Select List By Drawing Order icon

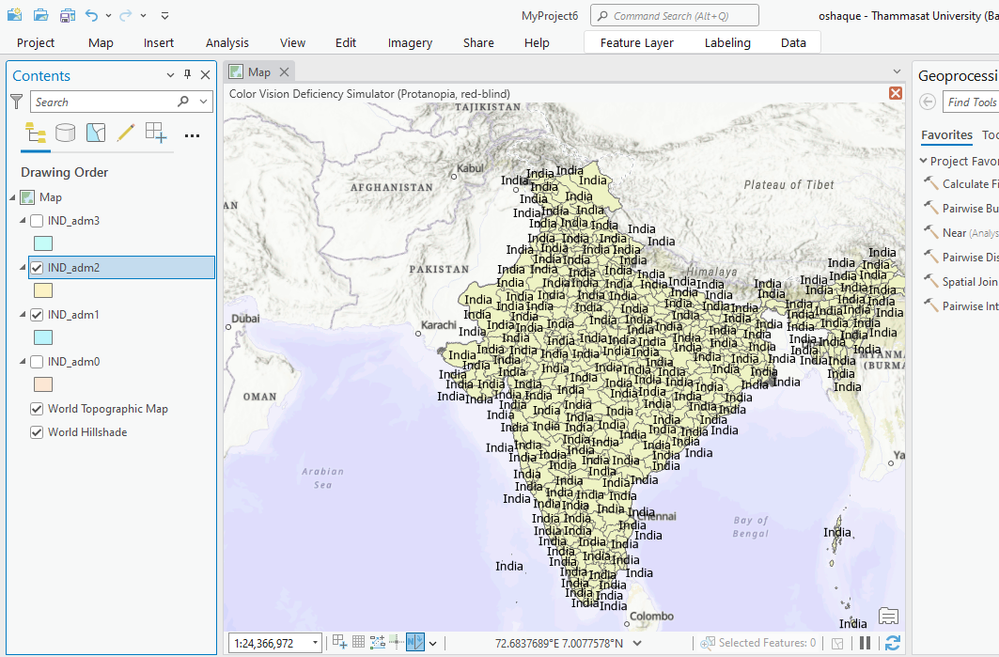point(35,133)
